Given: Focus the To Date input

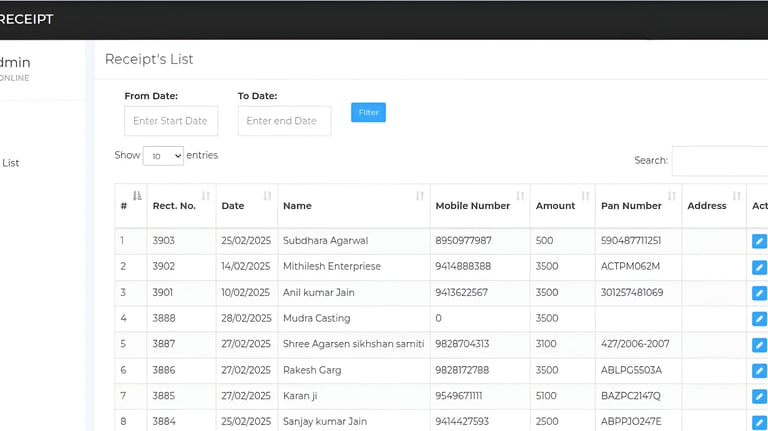Looking at the screenshot, I should click(285, 121).
